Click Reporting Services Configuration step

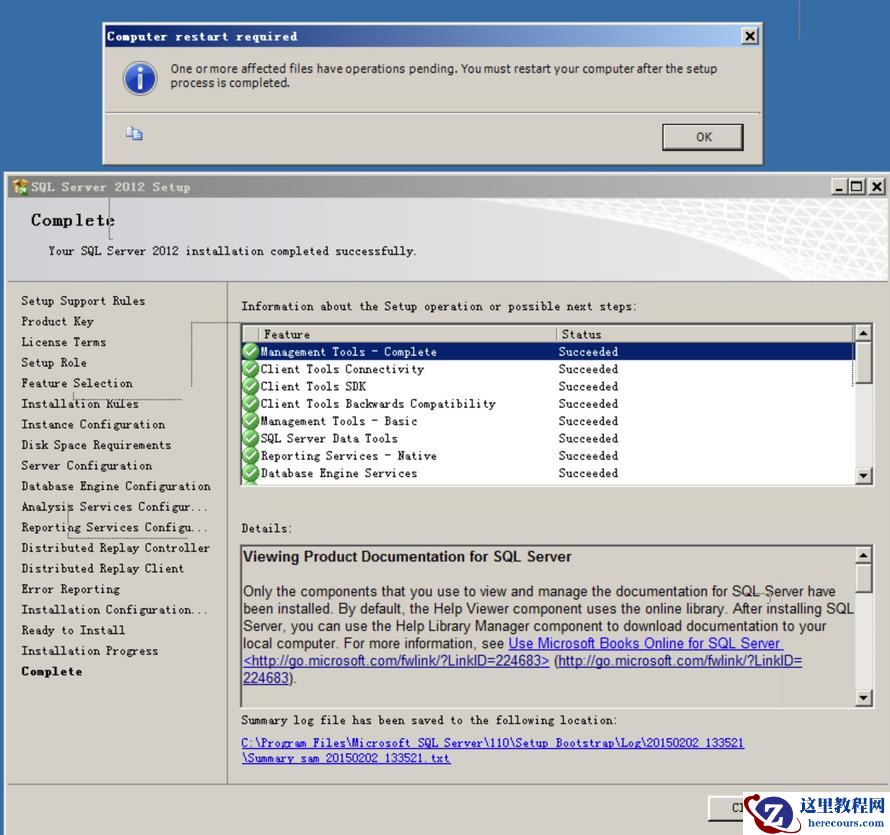pos(114,527)
